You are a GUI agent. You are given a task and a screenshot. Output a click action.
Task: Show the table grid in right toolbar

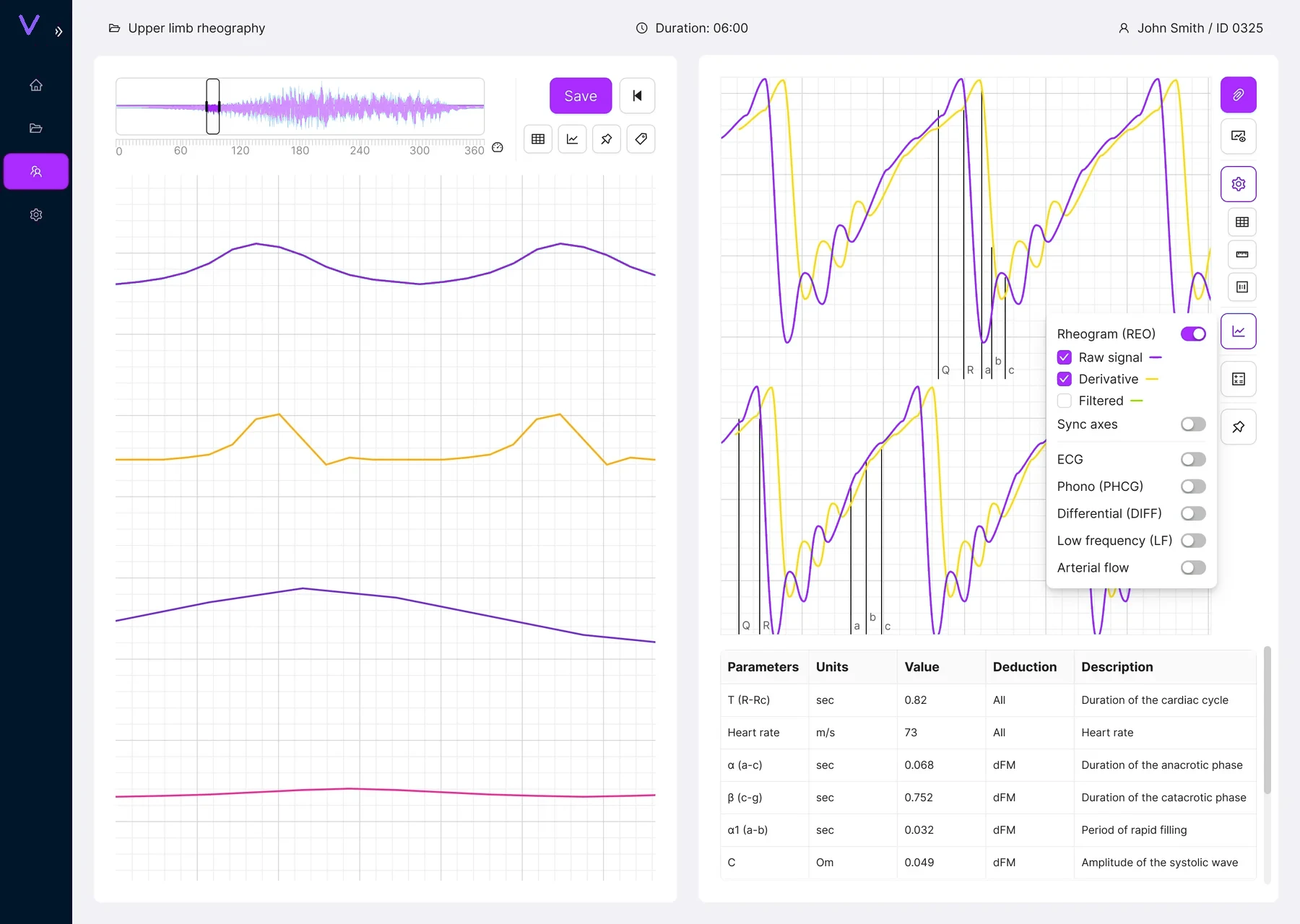click(x=1242, y=222)
